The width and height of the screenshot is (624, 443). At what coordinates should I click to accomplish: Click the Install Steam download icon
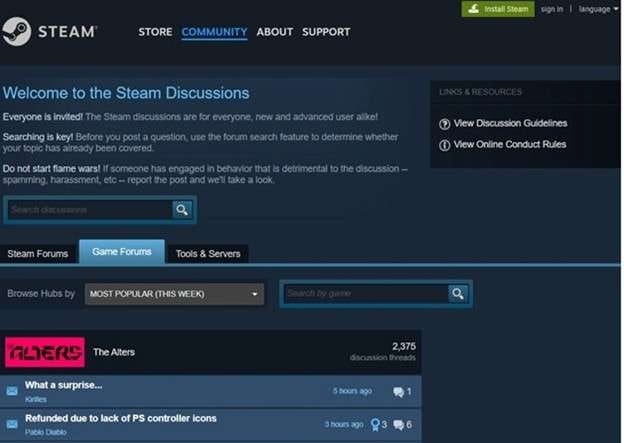[x=474, y=9]
